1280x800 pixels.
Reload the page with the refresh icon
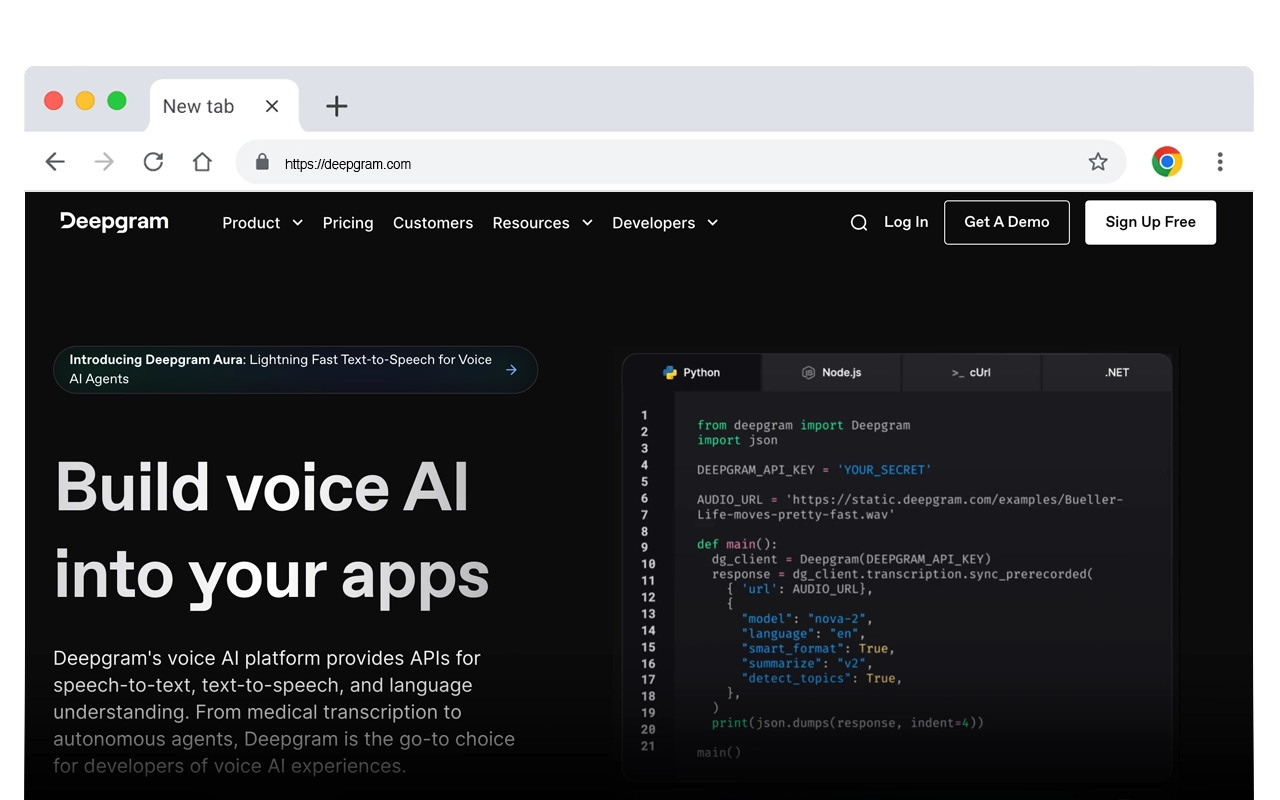pyautogui.click(x=153, y=162)
